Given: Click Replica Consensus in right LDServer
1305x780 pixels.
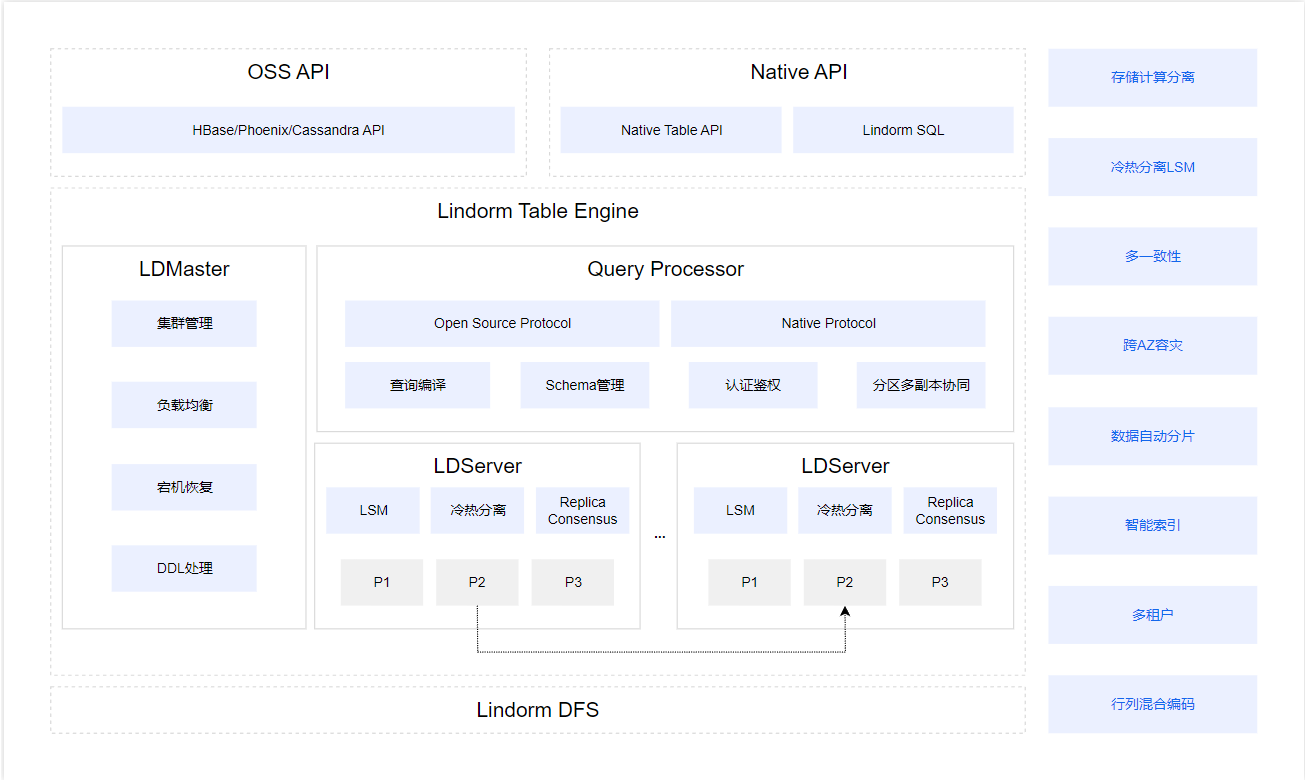Looking at the screenshot, I should [x=950, y=510].
